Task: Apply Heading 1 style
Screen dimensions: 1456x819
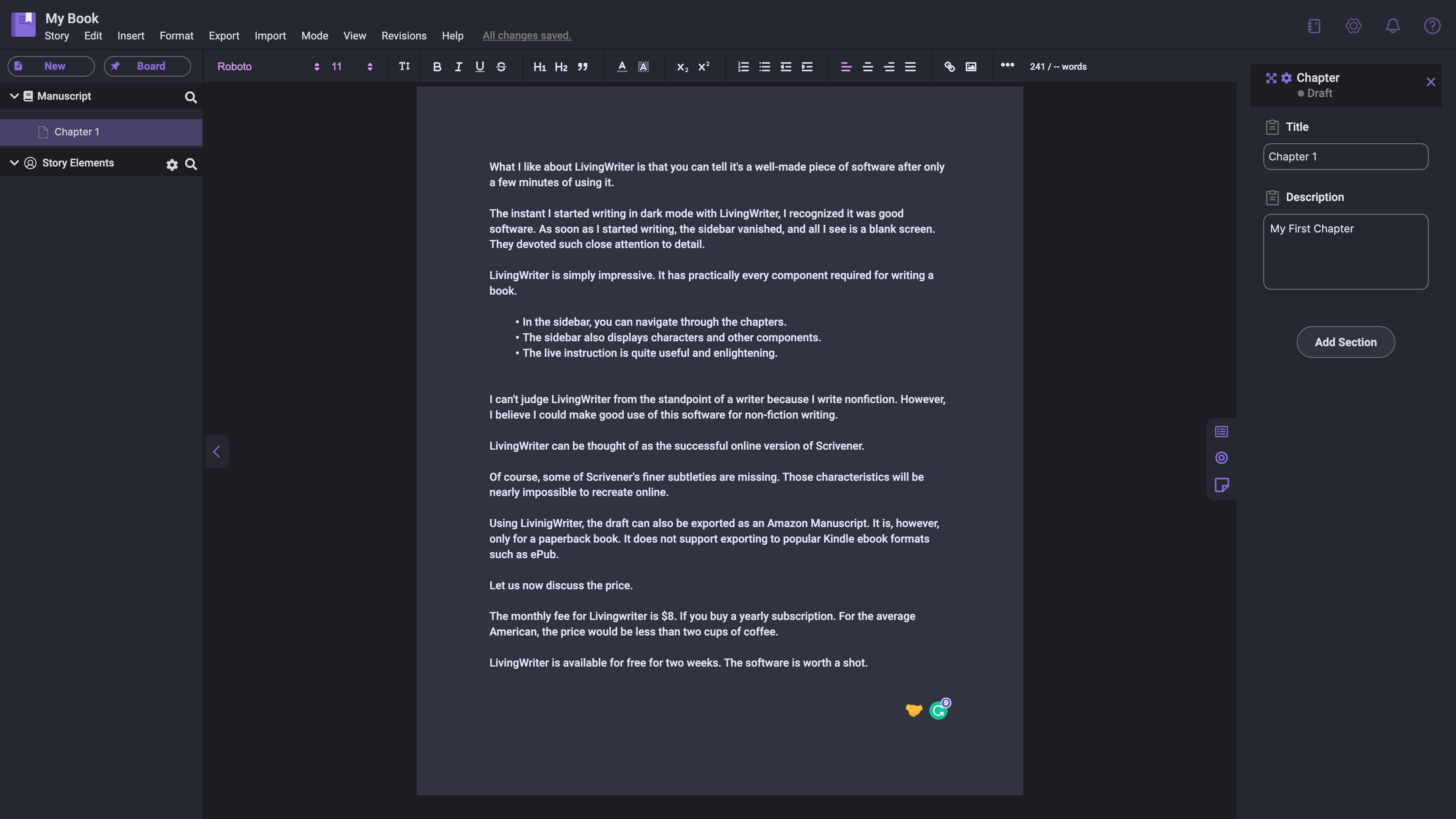Action: [x=540, y=67]
